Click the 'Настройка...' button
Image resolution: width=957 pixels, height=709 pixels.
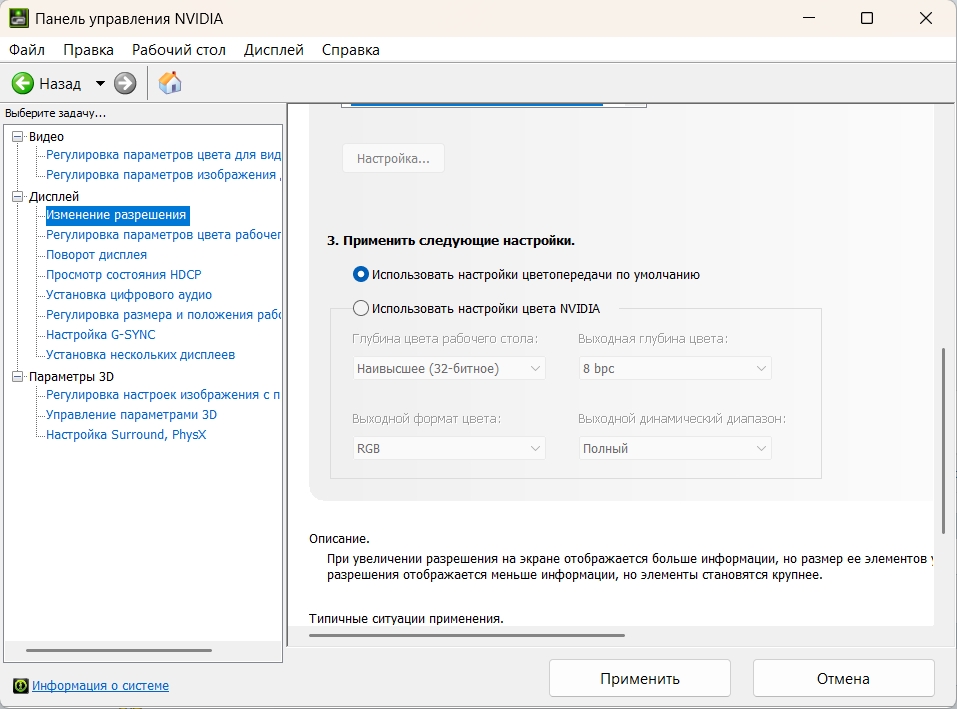tap(393, 159)
